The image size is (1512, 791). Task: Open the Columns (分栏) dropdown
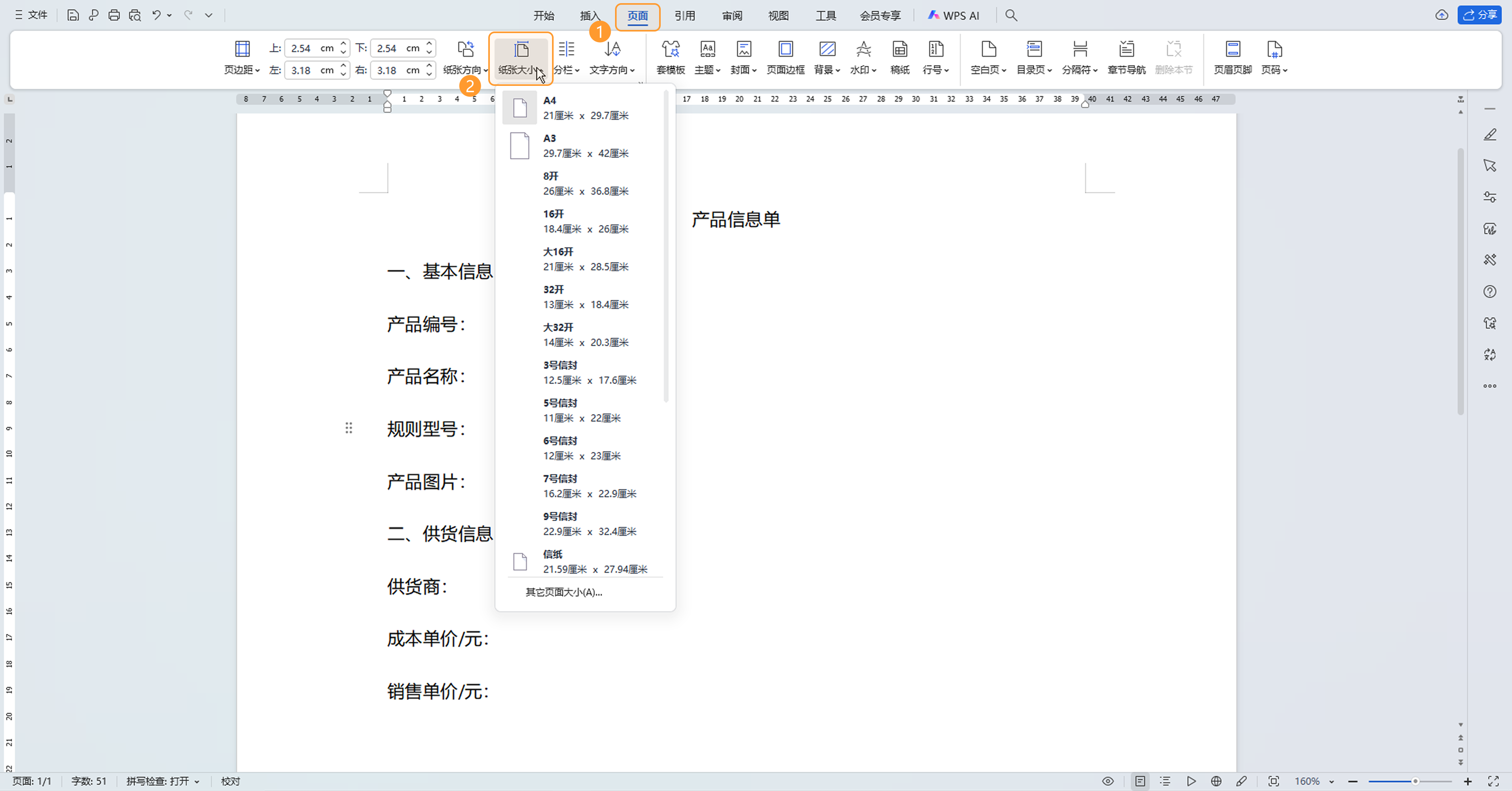567,69
